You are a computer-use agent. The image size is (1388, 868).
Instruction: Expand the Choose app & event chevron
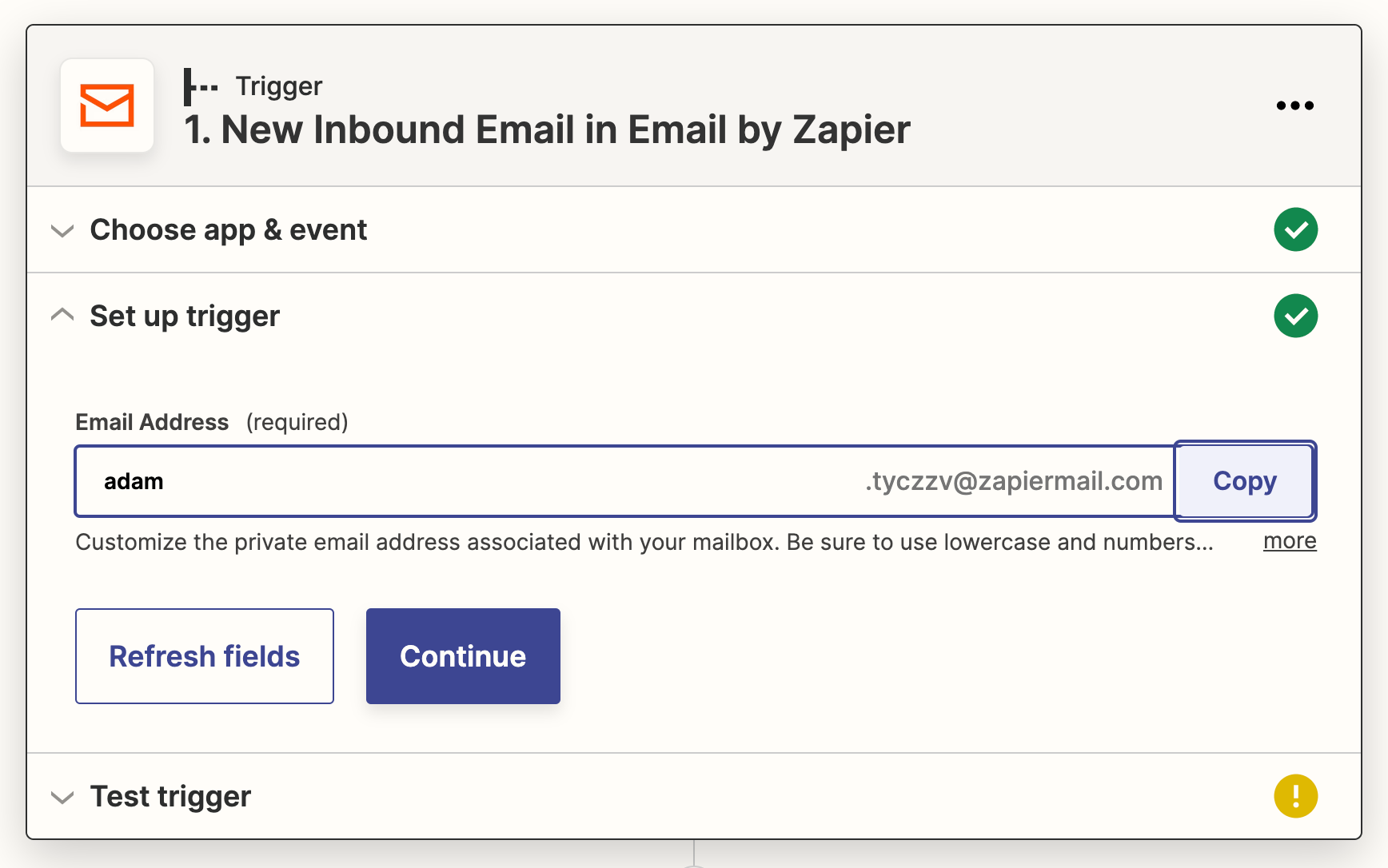62,231
